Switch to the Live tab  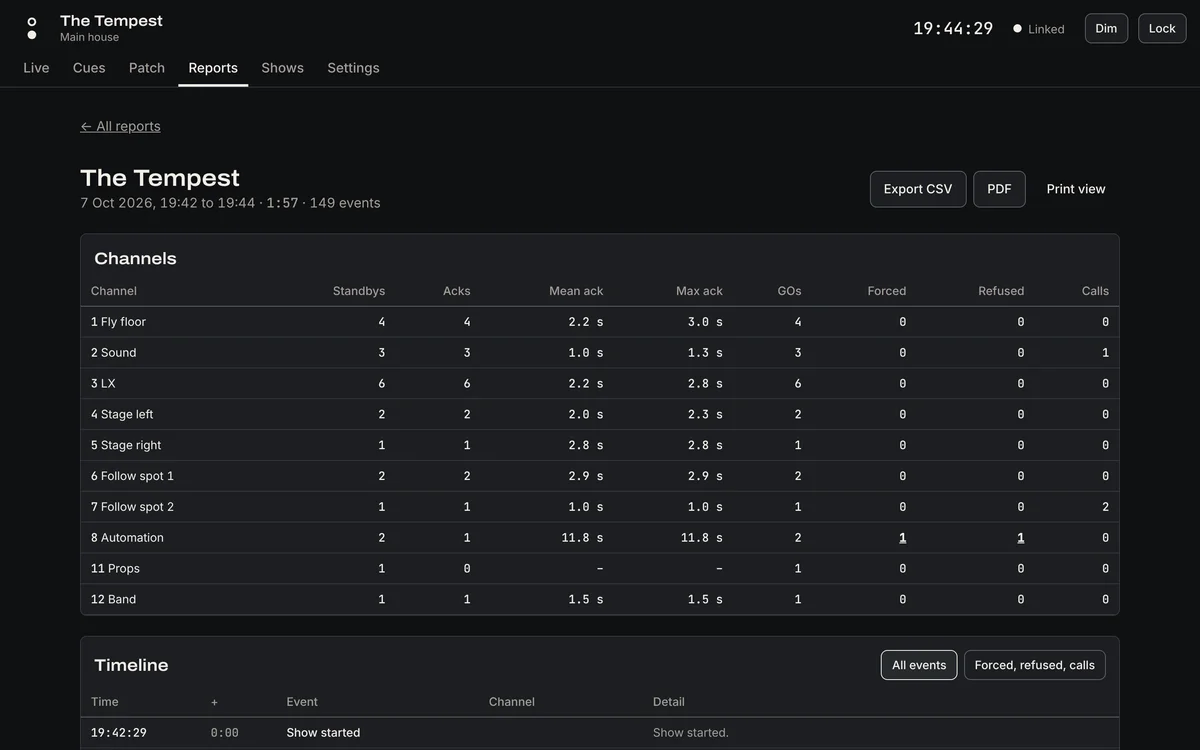click(36, 68)
